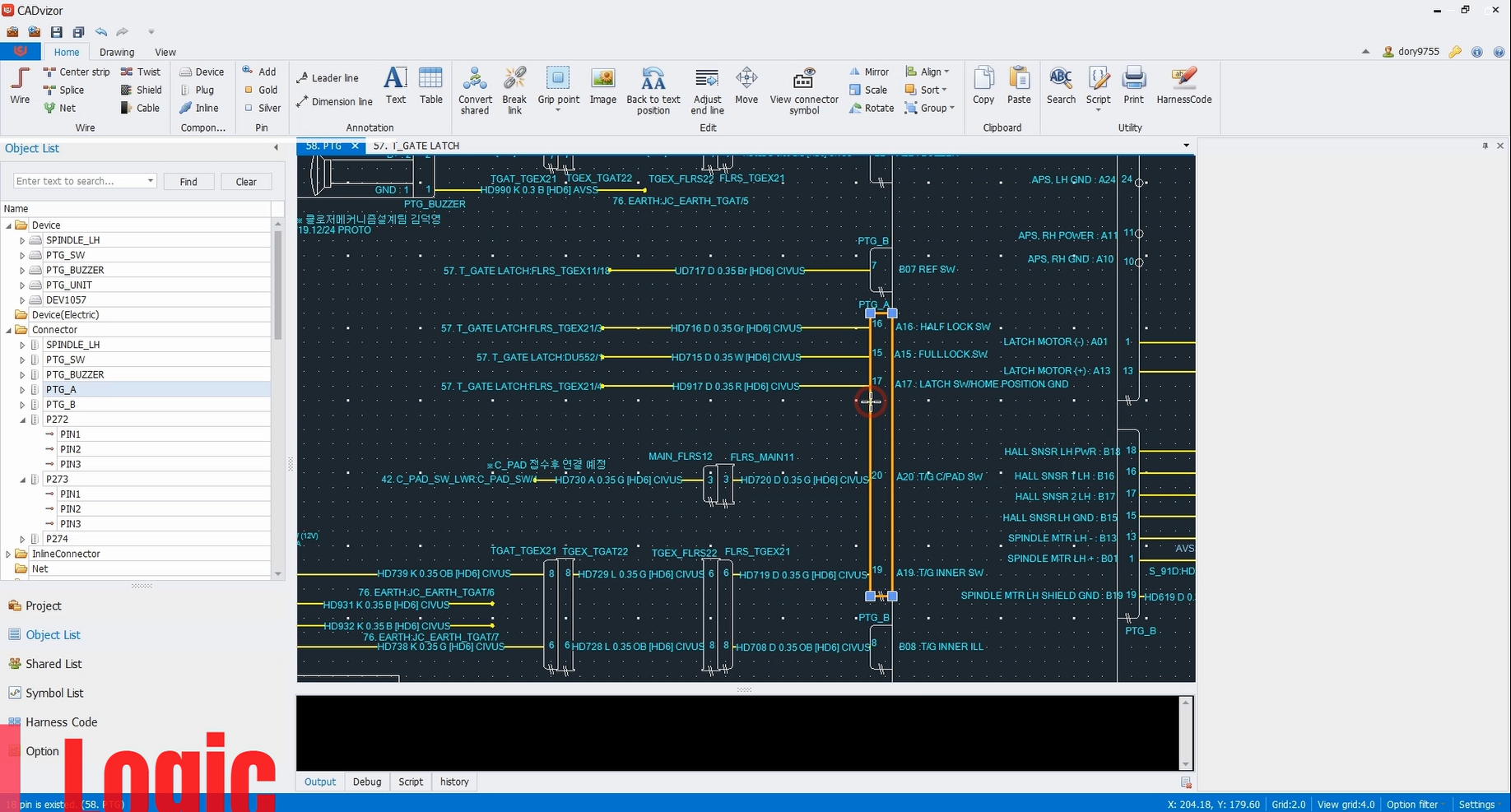Image resolution: width=1511 pixels, height=812 pixels.
Task: Select the Silver pin option
Action: tap(263, 108)
